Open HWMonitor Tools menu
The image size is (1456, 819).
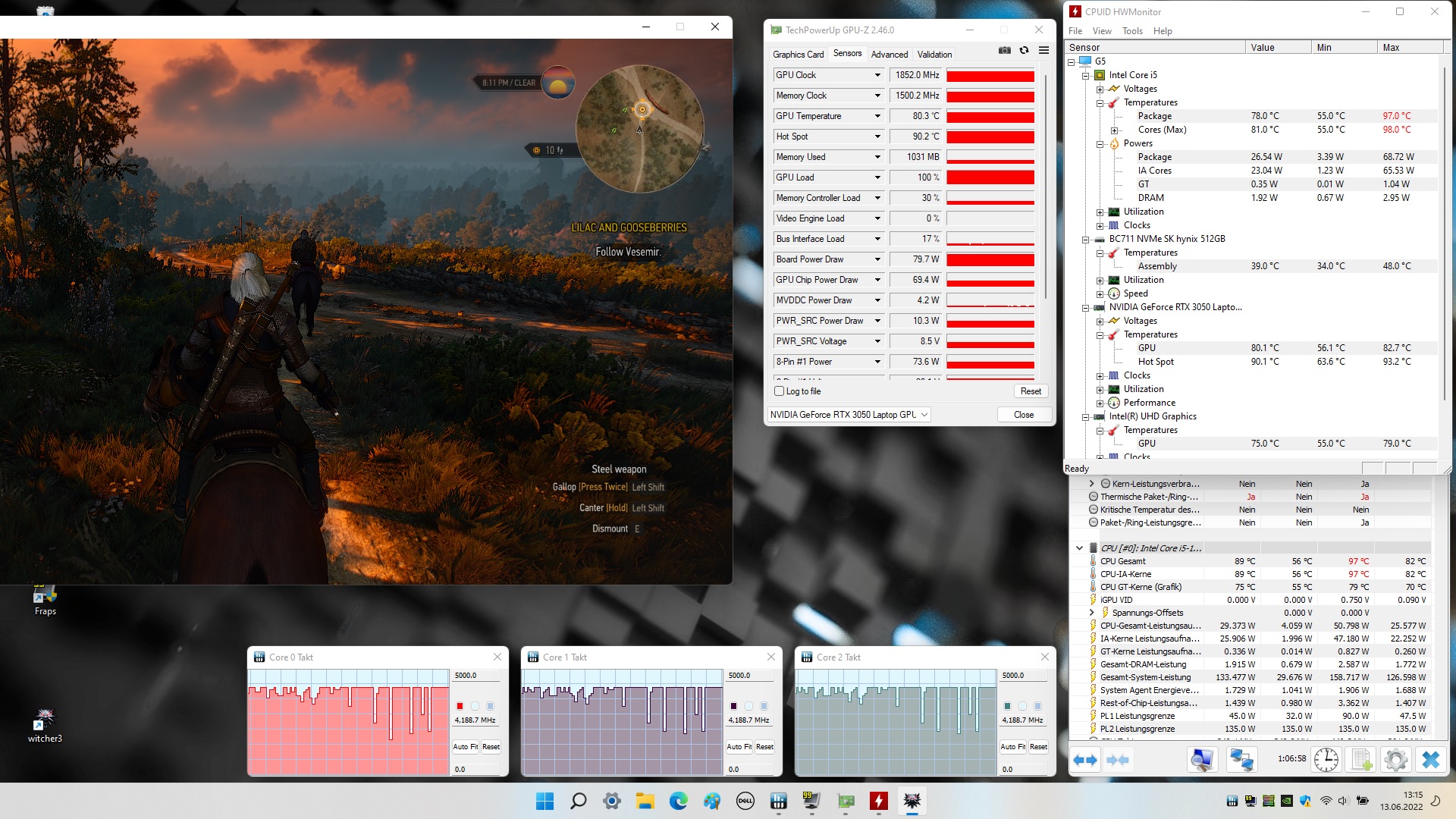[1132, 31]
